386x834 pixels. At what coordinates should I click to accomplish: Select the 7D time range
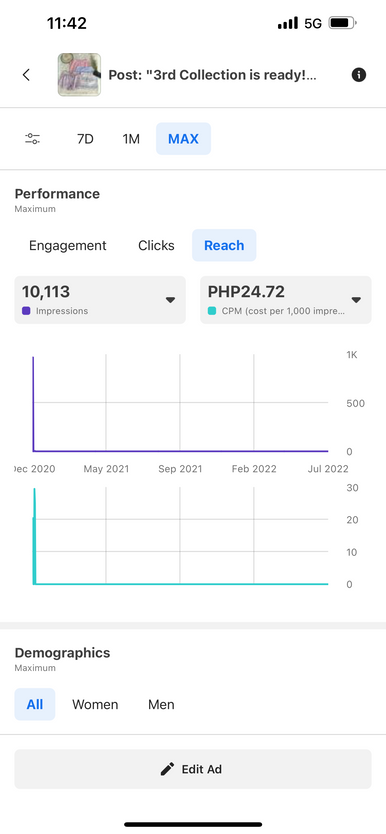coord(85,139)
